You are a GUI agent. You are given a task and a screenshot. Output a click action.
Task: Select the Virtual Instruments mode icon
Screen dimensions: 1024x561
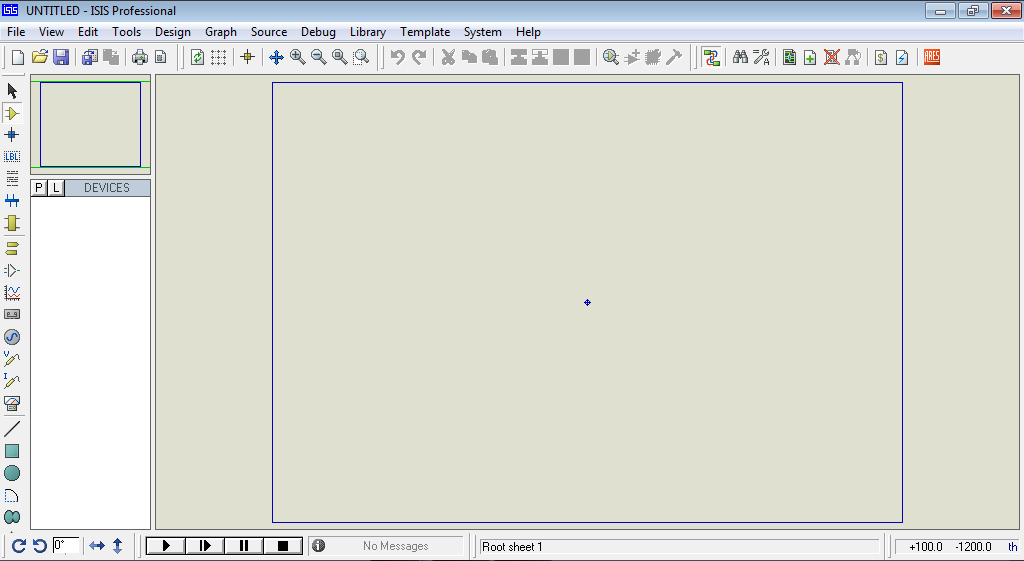click(x=12, y=403)
